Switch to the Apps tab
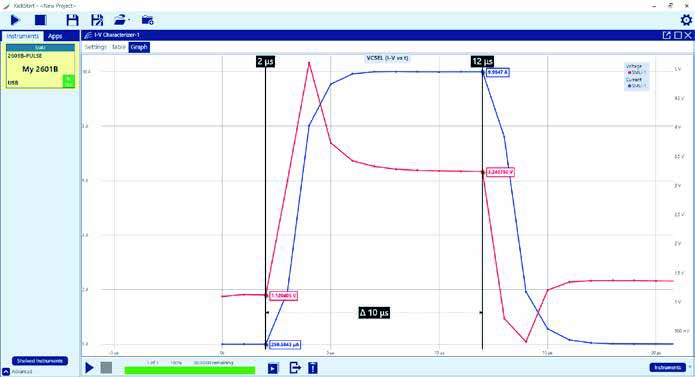This screenshot has height=377, width=695. (55, 36)
